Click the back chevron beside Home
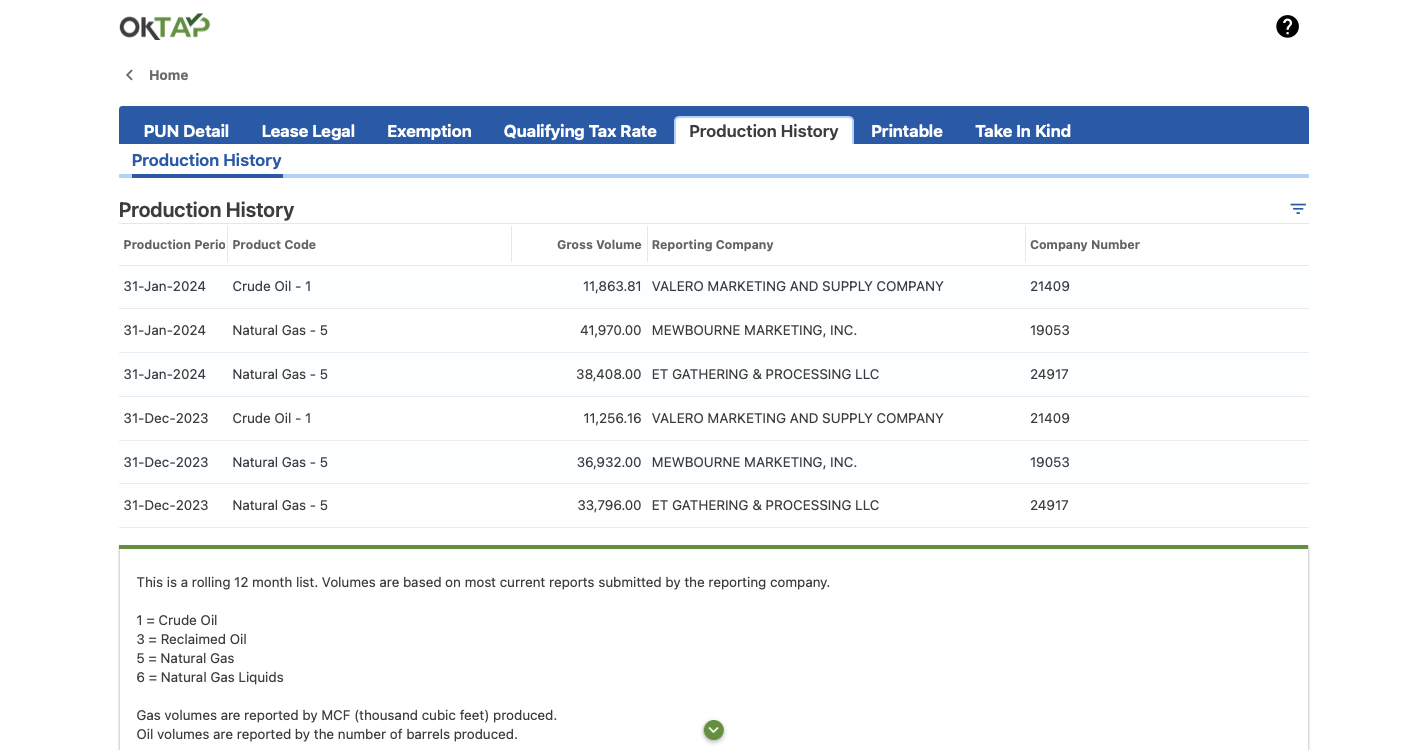 [129, 75]
